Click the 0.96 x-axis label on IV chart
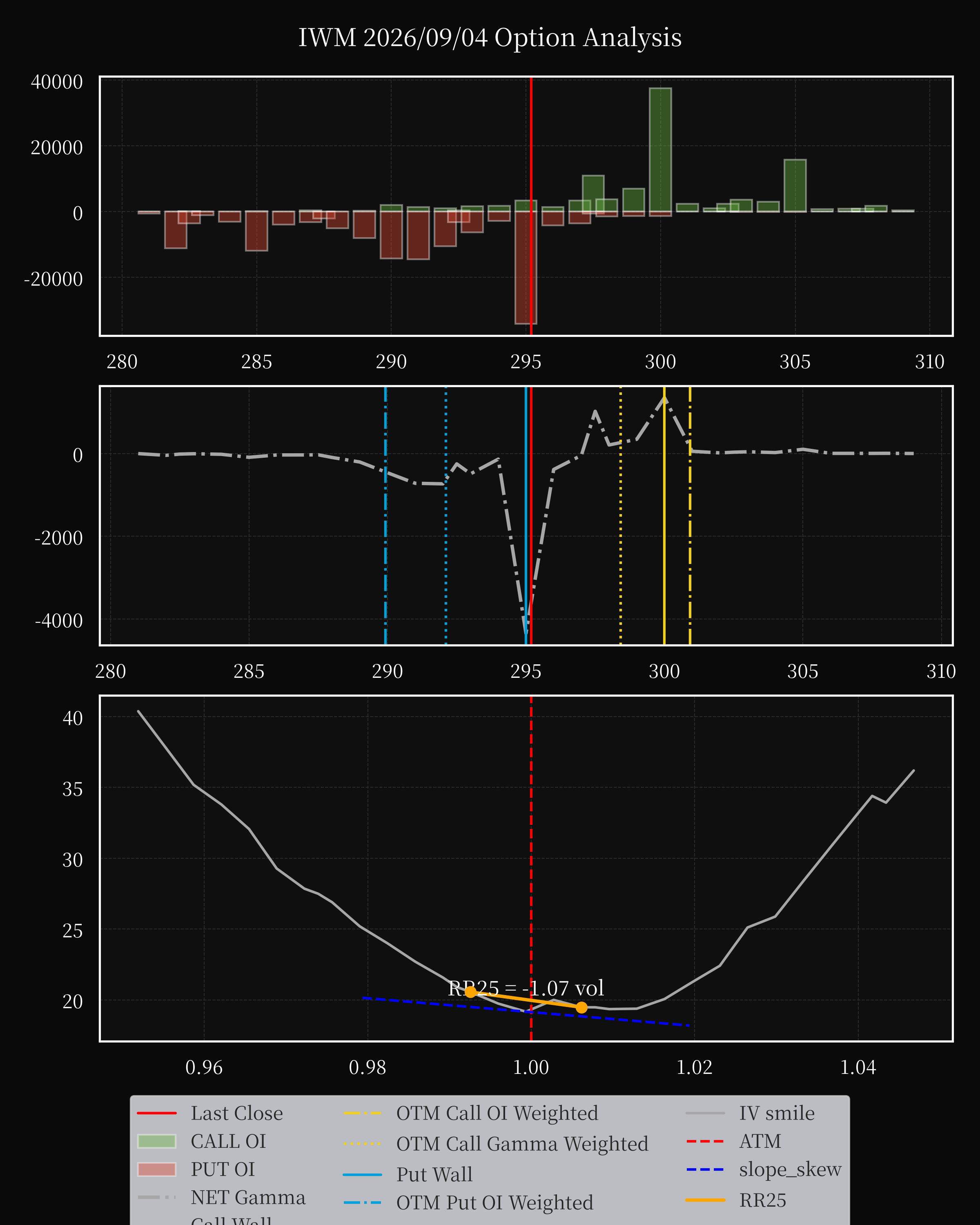This screenshot has width=980, height=1225. coord(204,1067)
